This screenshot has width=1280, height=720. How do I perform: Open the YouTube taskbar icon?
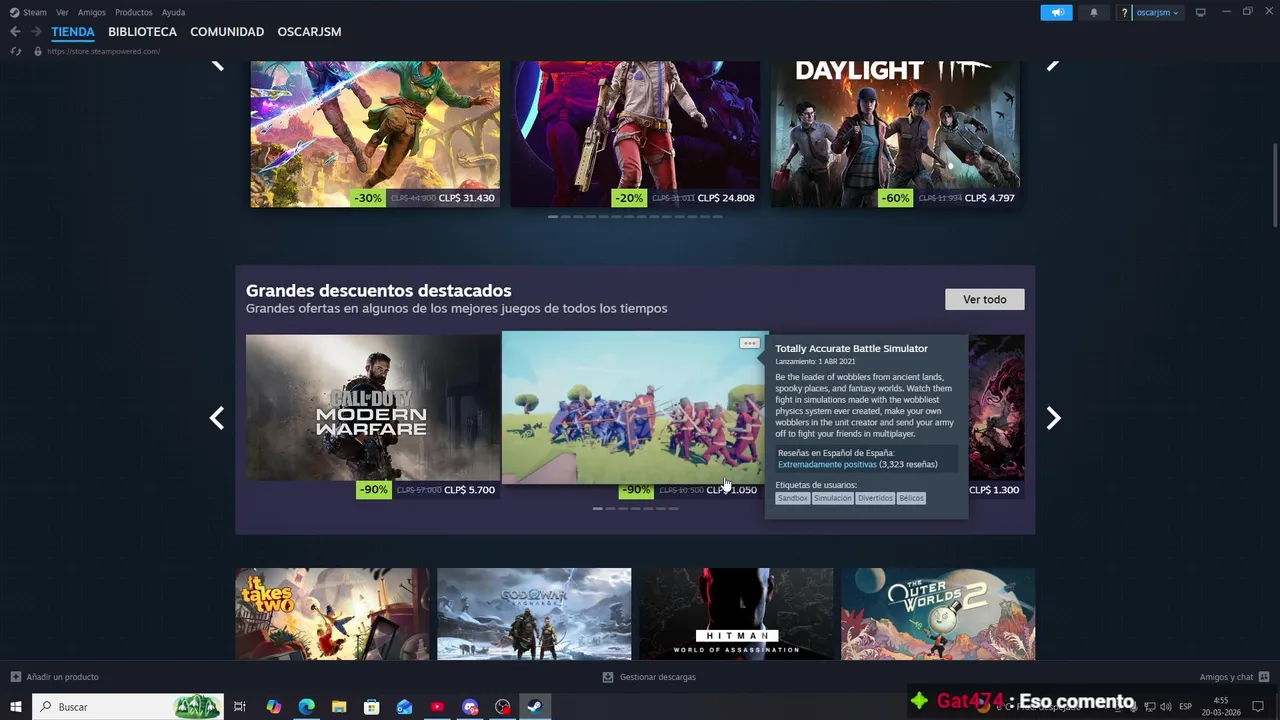click(437, 707)
